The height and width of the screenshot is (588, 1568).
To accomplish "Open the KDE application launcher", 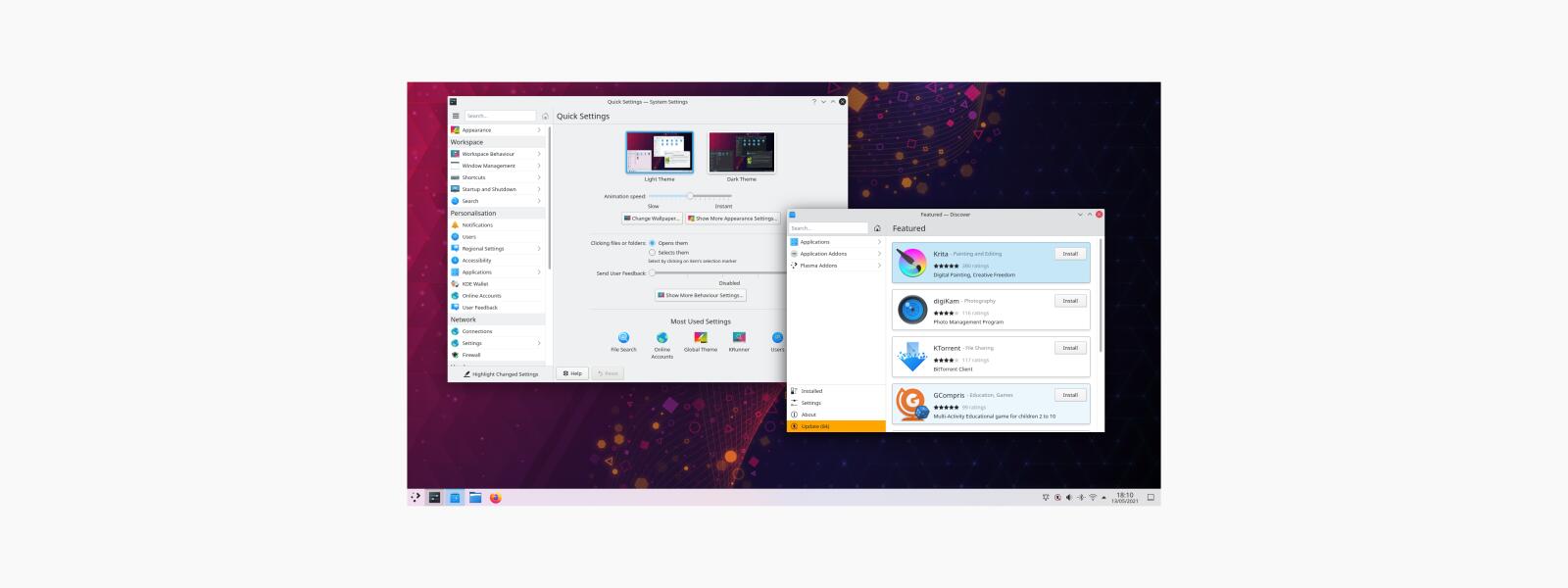I will click(416, 498).
